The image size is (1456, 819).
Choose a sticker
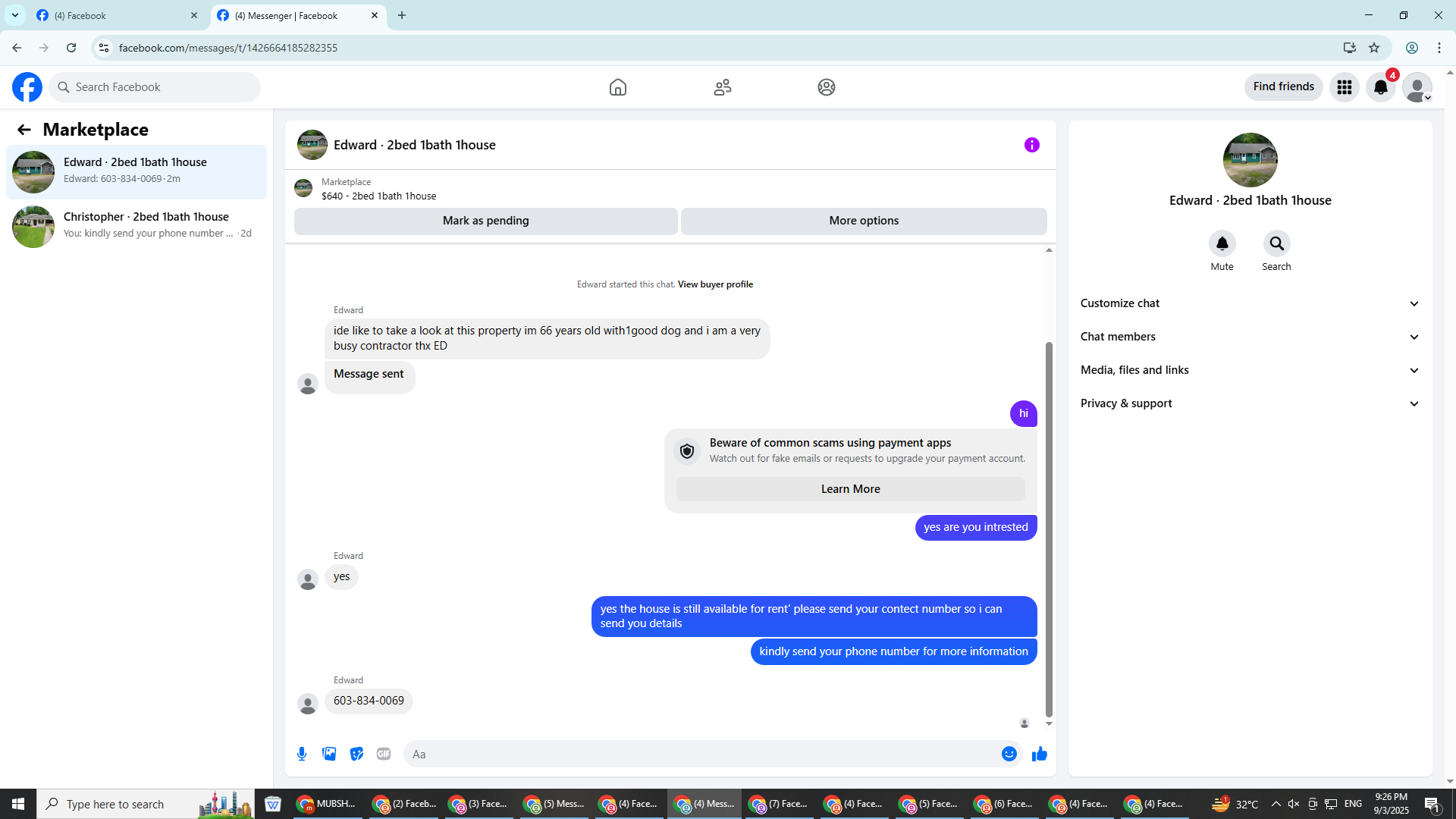356,754
